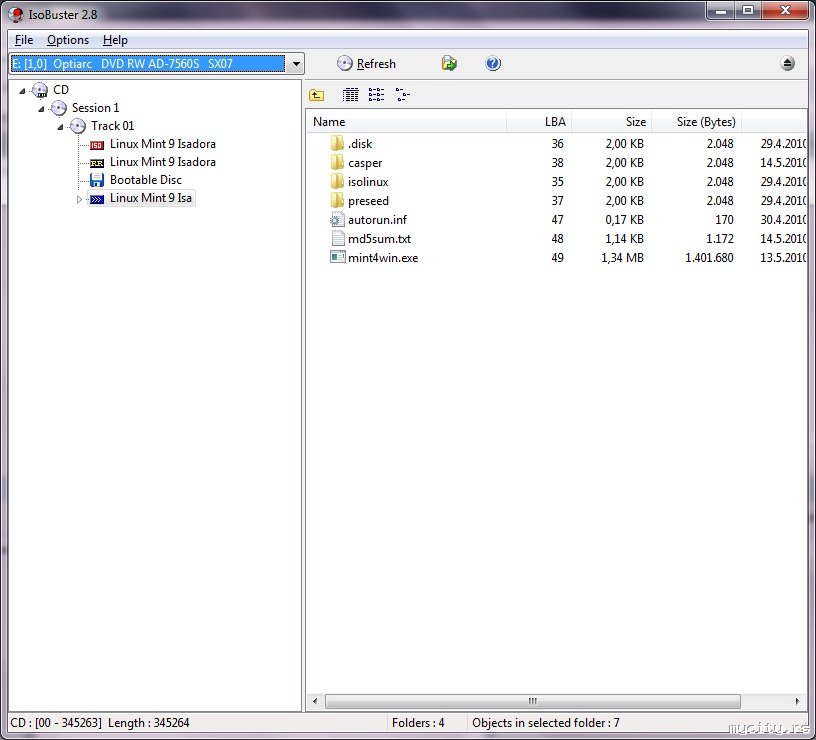Open help via blue question mark icon
Screen dimensions: 816x740
click(x=493, y=63)
